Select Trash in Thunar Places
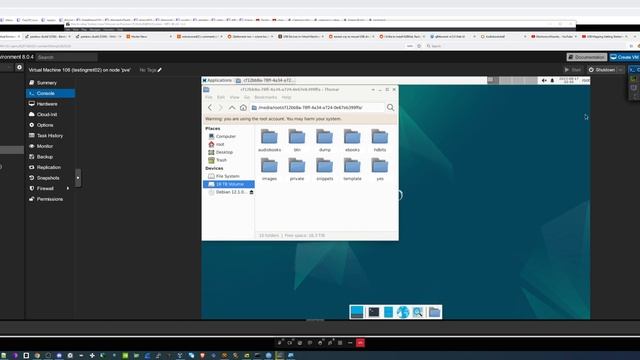 point(229,160)
